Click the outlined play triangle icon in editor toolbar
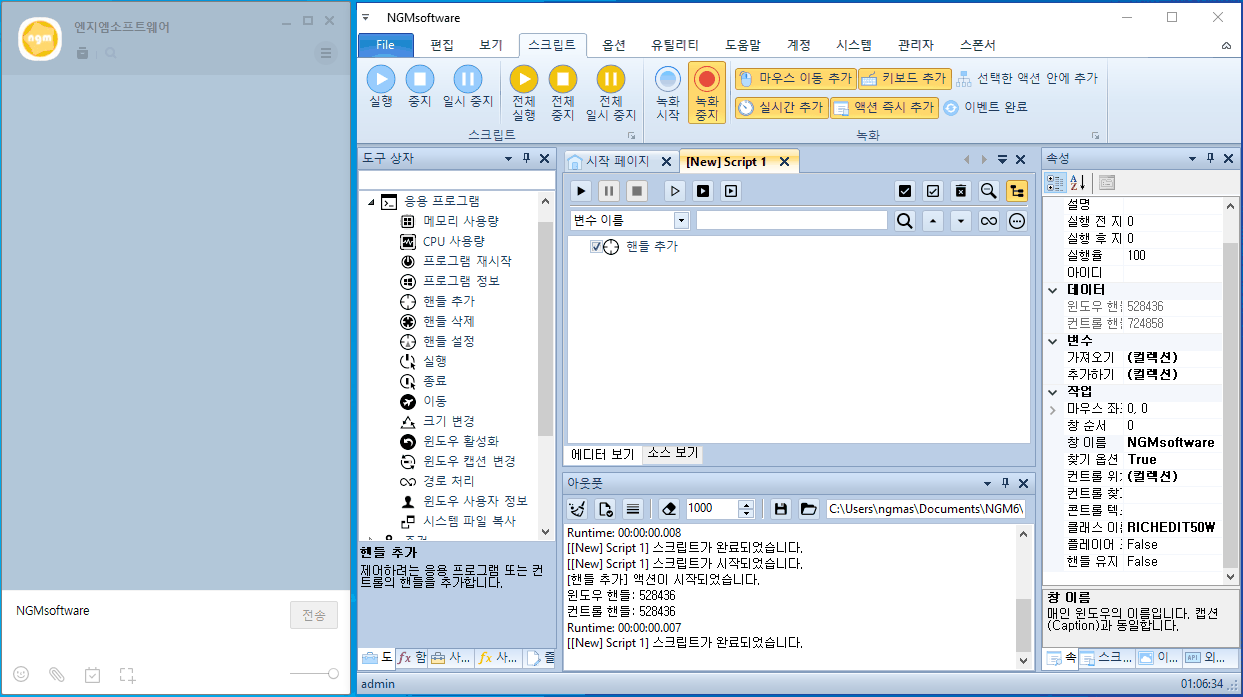The height and width of the screenshot is (697, 1243). (676, 190)
